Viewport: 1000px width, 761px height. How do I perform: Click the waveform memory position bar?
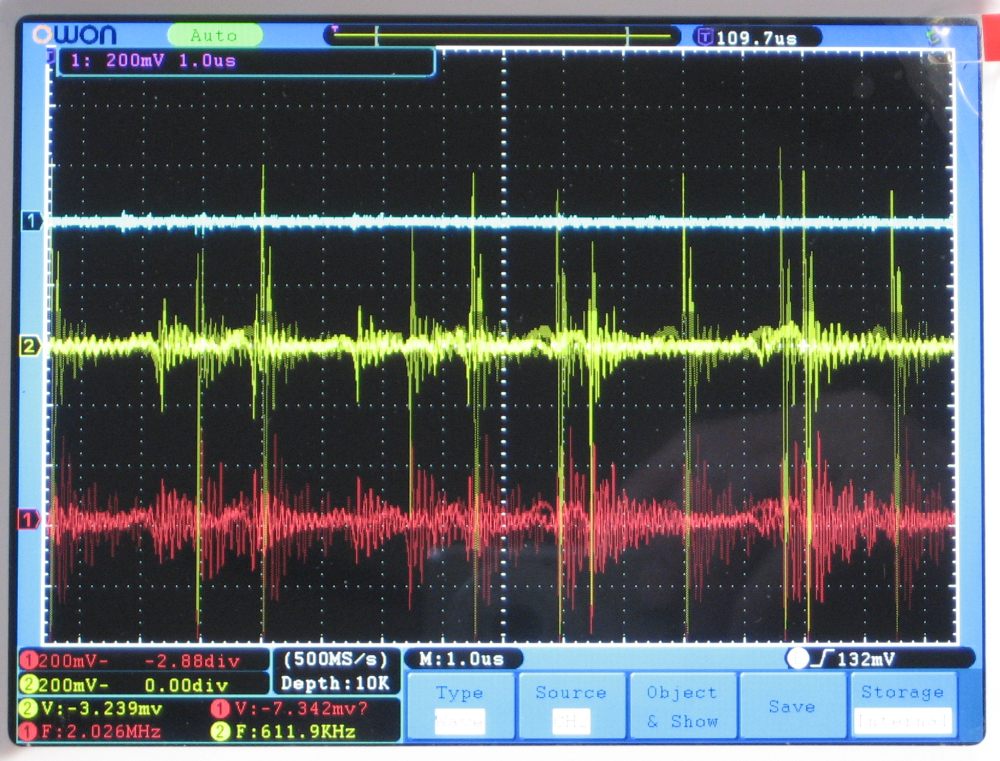tap(502, 36)
